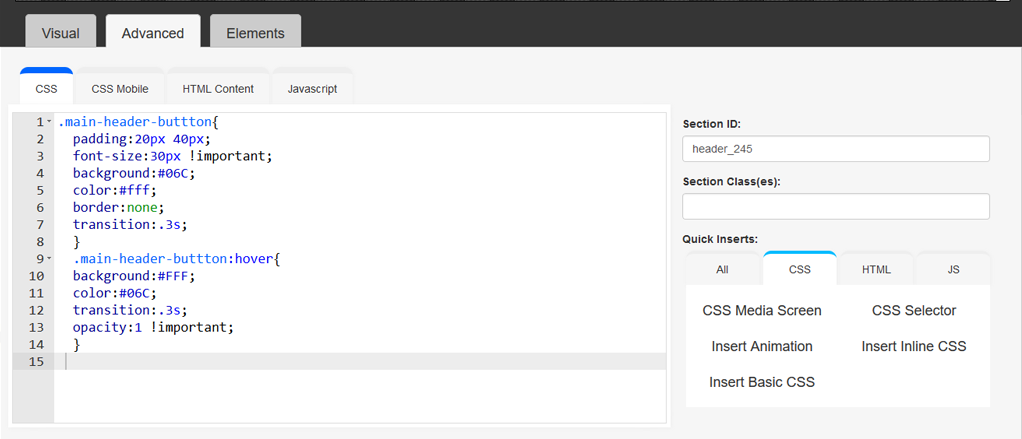
Task: Show HTML quick inserts
Action: coord(876,269)
